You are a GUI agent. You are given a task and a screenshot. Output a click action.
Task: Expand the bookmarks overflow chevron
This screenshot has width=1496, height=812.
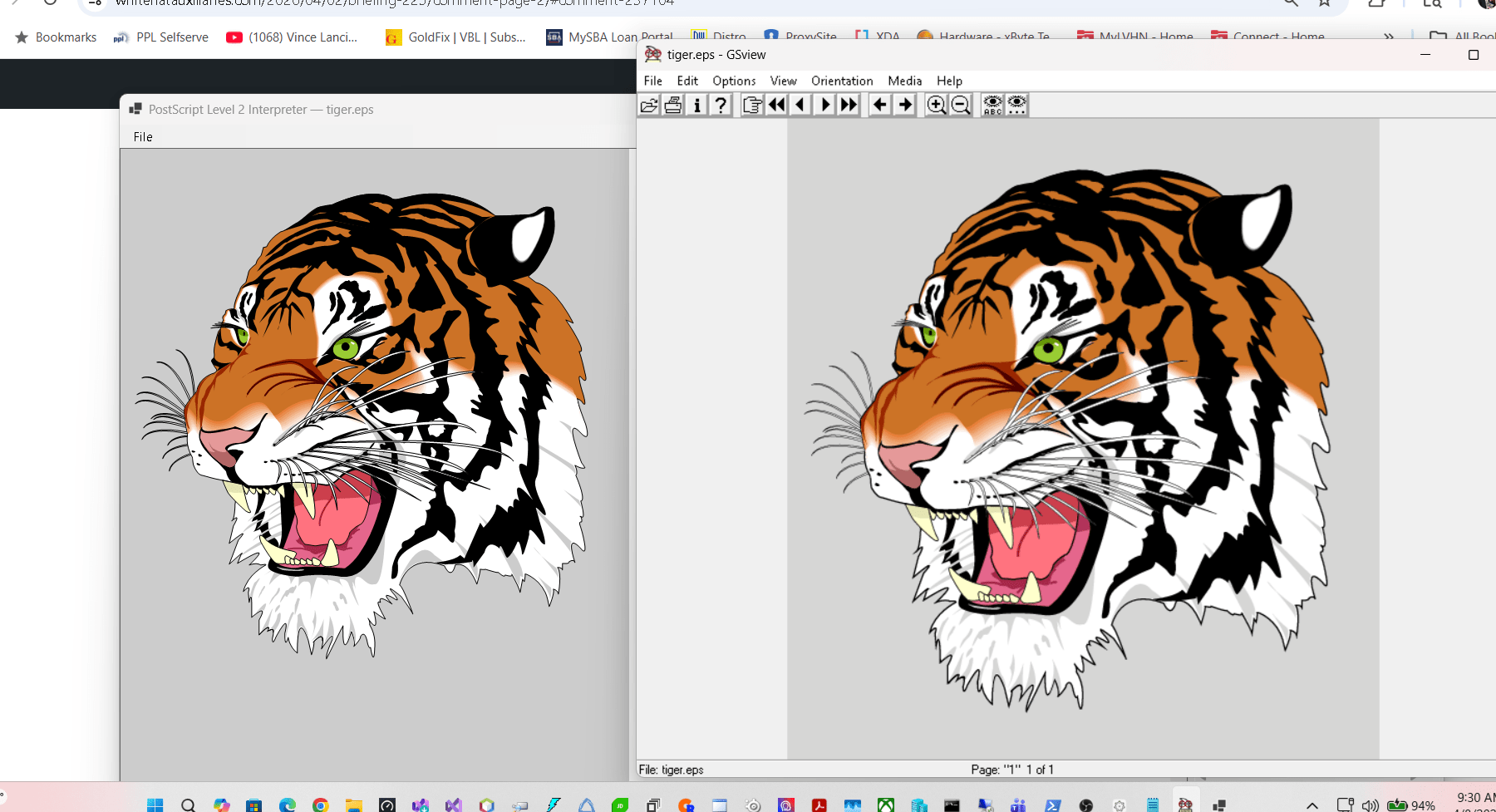1389,37
